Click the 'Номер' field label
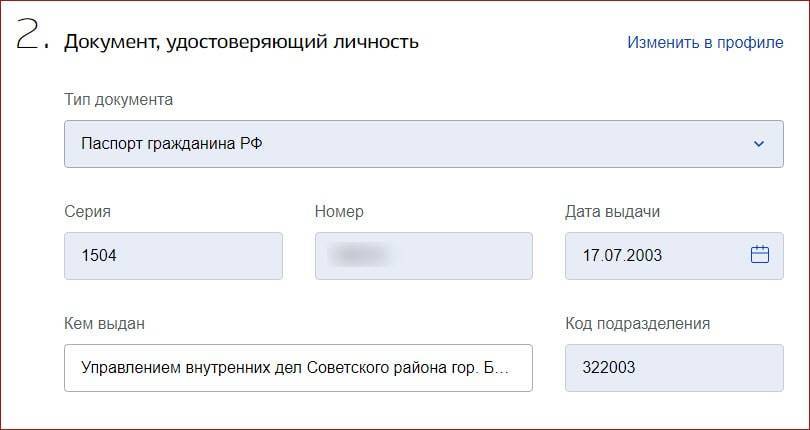The image size is (810, 430). click(339, 212)
